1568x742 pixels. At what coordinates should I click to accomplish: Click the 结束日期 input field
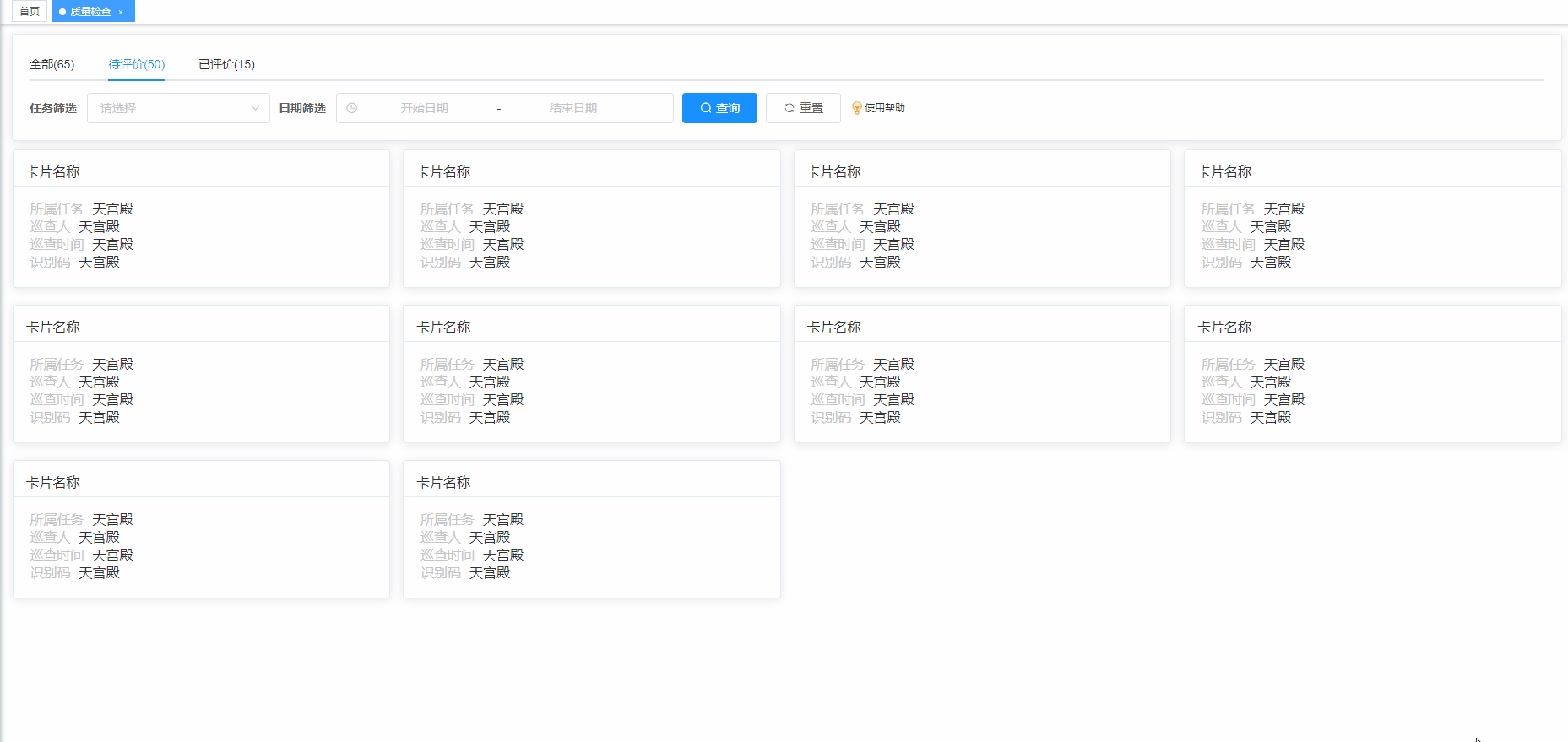pyautogui.click(x=572, y=108)
